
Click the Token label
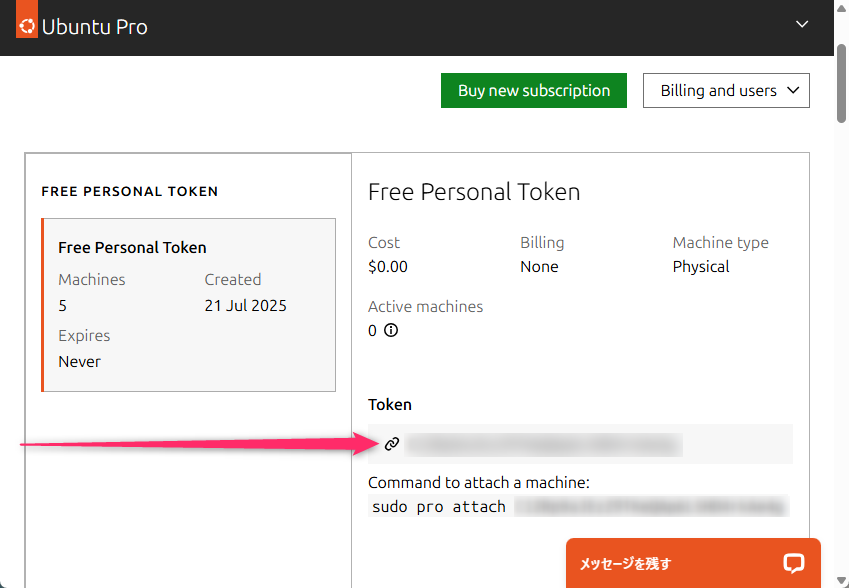(x=390, y=404)
